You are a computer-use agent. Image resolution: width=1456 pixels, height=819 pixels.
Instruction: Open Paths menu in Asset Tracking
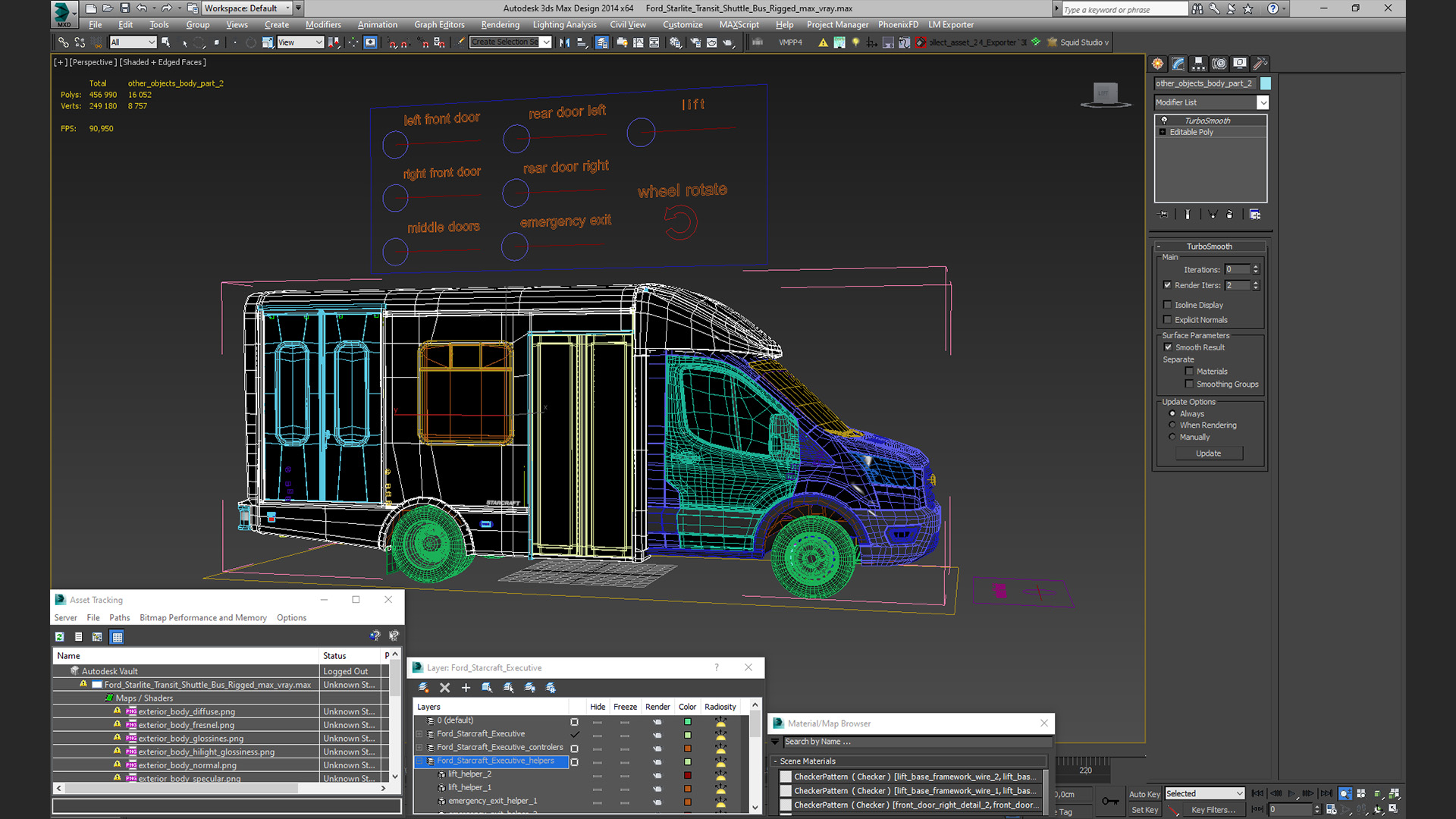coord(119,618)
